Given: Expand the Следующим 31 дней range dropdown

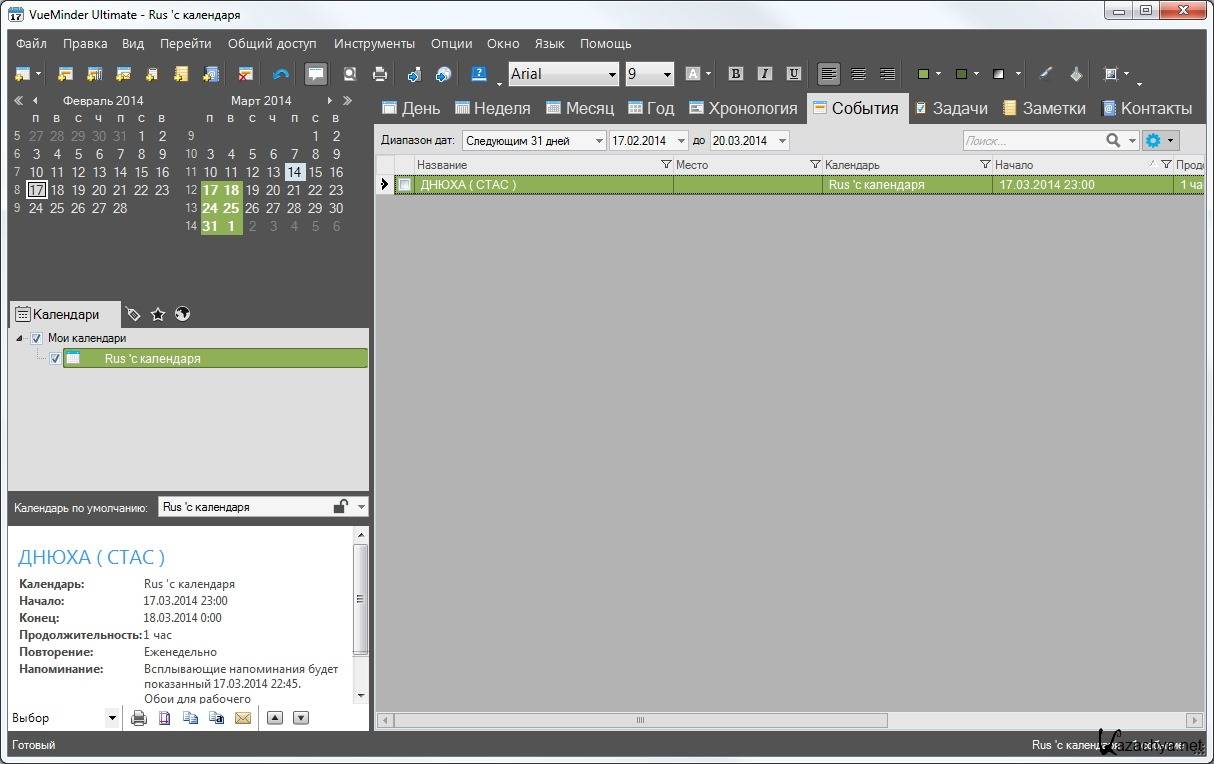Looking at the screenshot, I should (598, 141).
